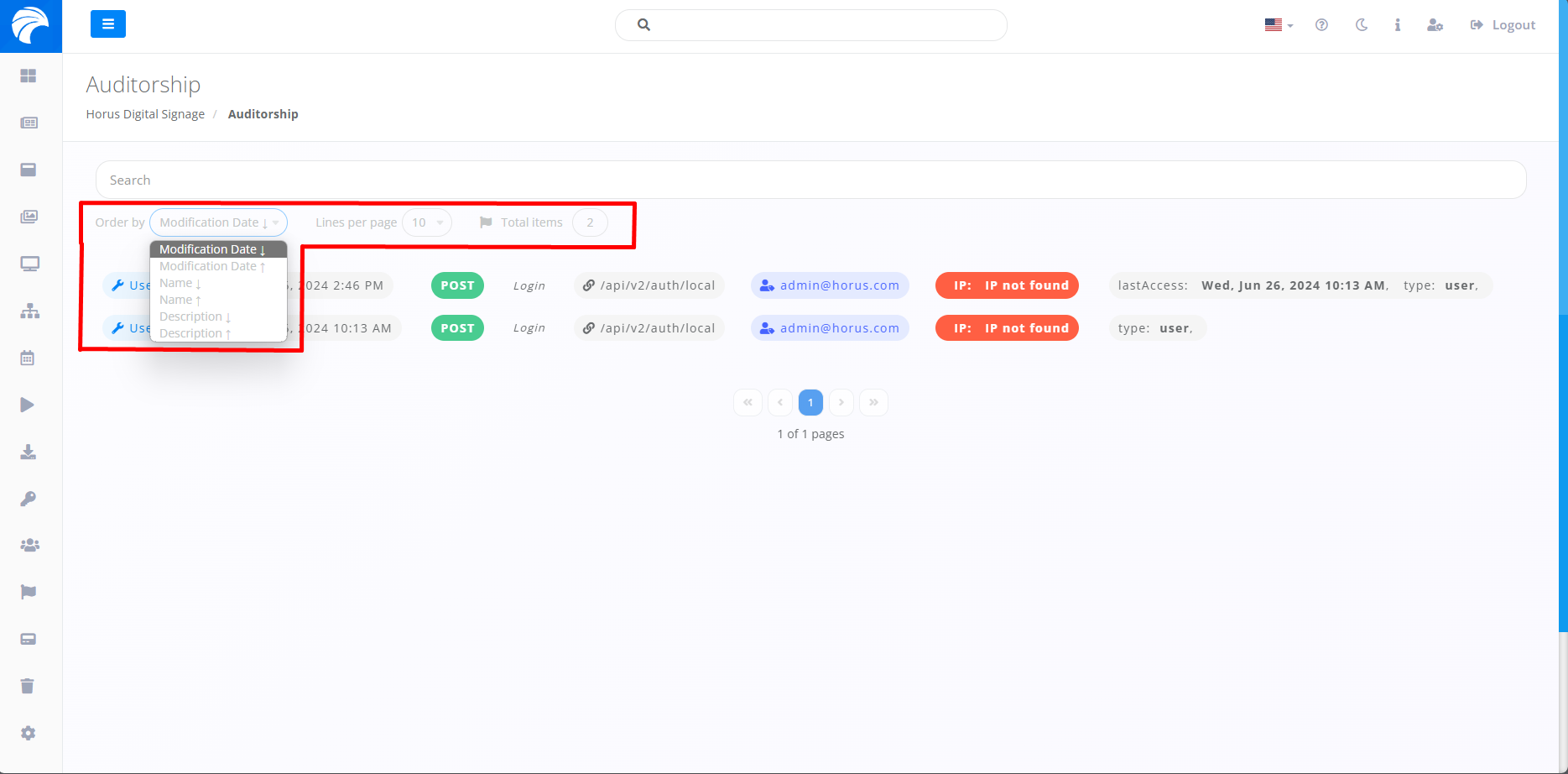The image size is (1568, 774).
Task: Open the key icon in sidebar
Action: pyautogui.click(x=29, y=499)
